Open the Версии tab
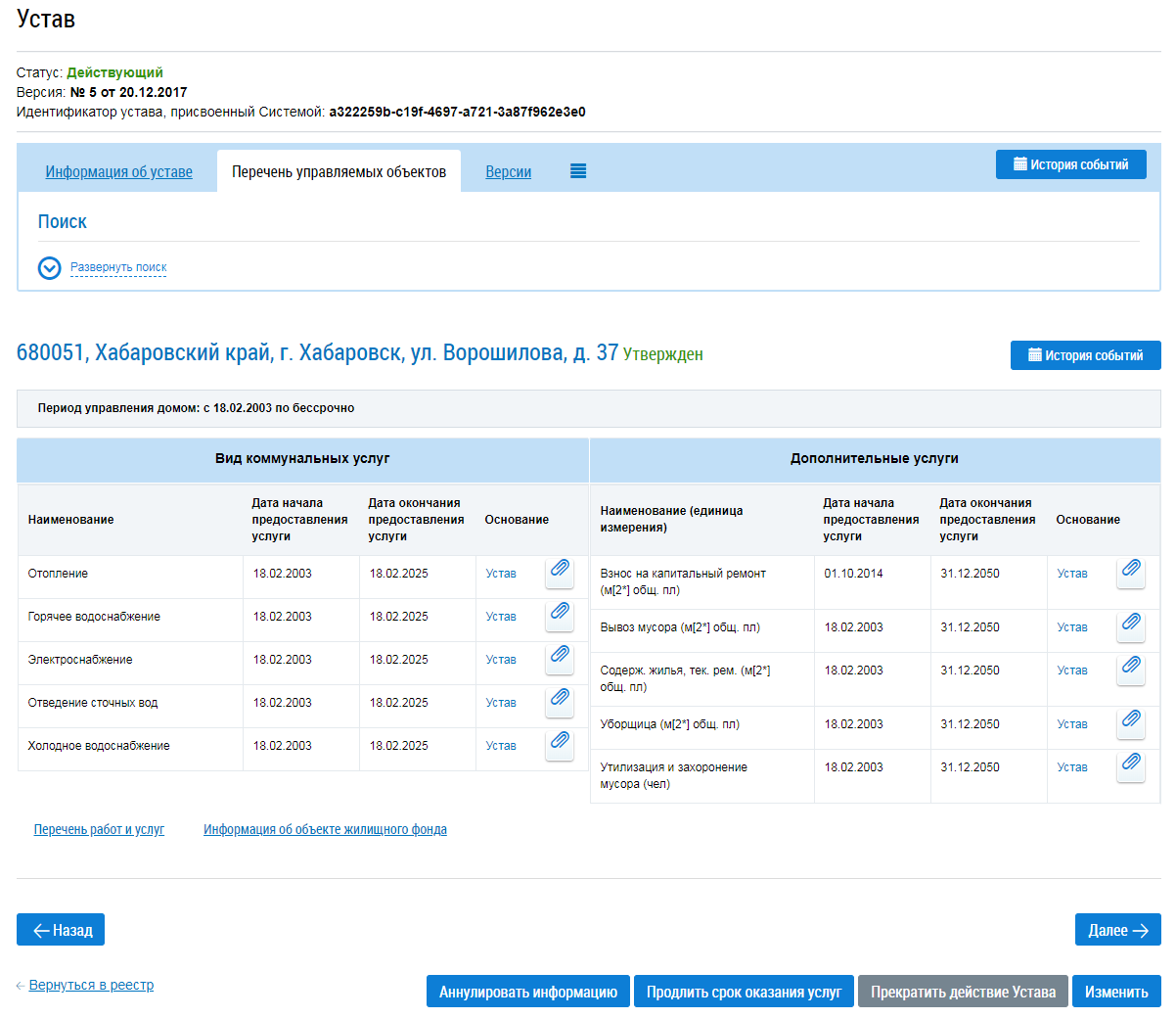This screenshot has width=1176, height=1018. tap(509, 172)
